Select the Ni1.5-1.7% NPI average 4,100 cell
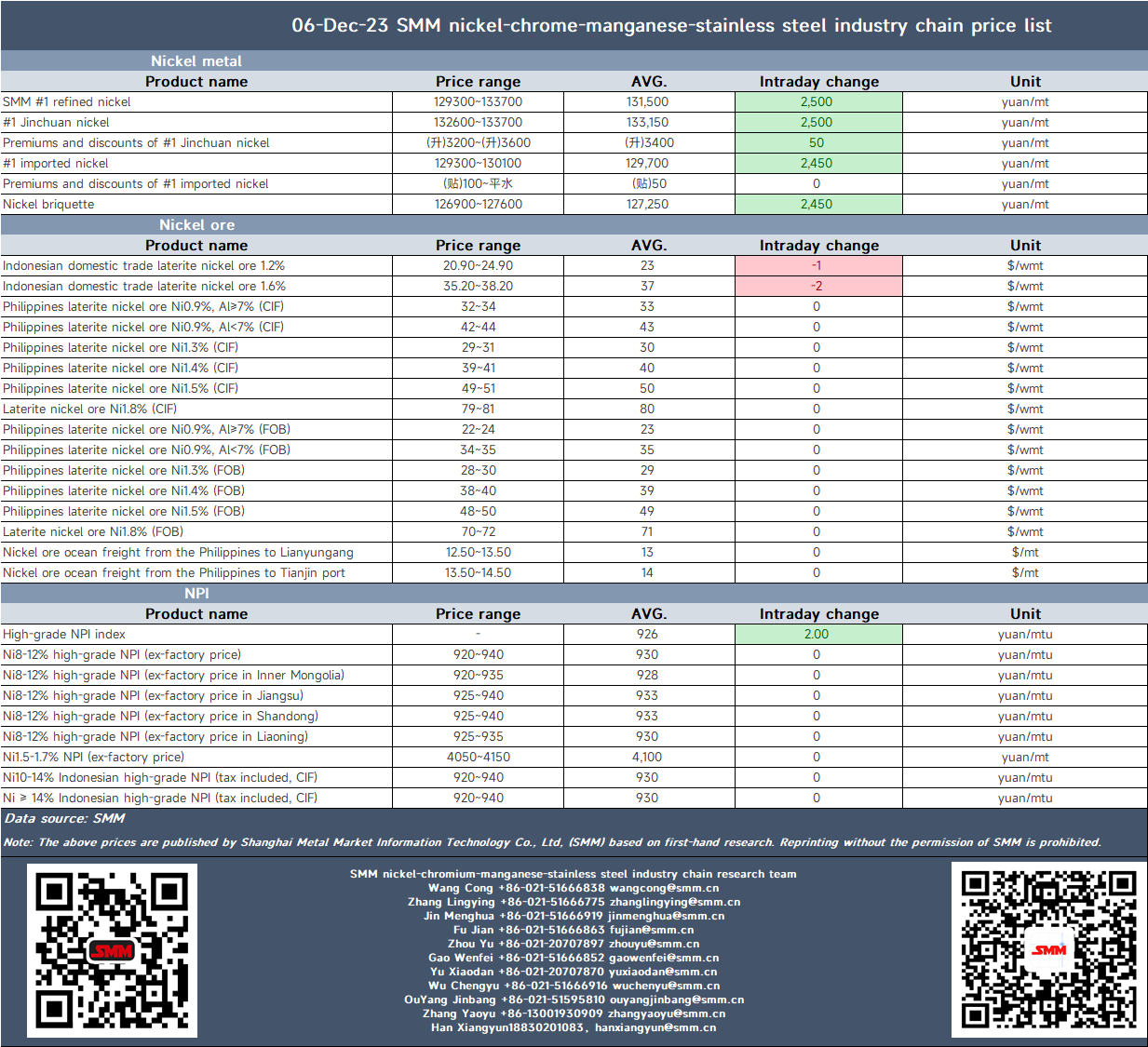Image resolution: width=1148 pixels, height=1047 pixels. 647,758
